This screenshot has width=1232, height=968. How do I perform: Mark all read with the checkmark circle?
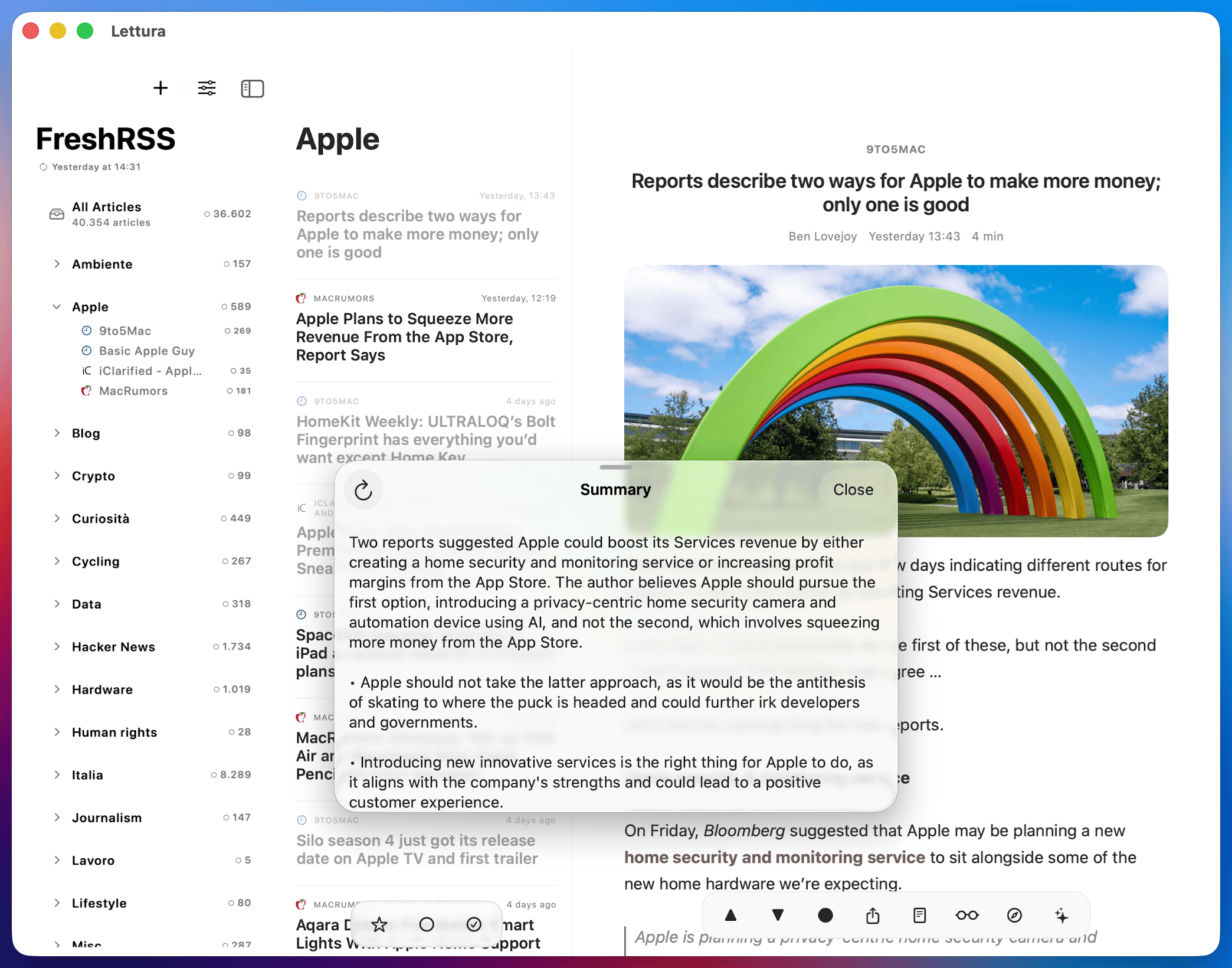click(x=474, y=924)
